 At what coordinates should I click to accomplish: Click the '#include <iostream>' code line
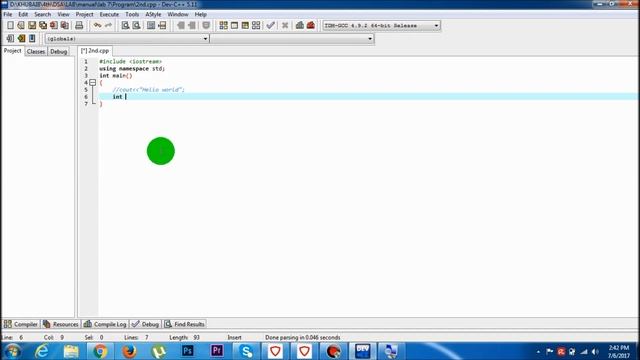click(x=131, y=62)
